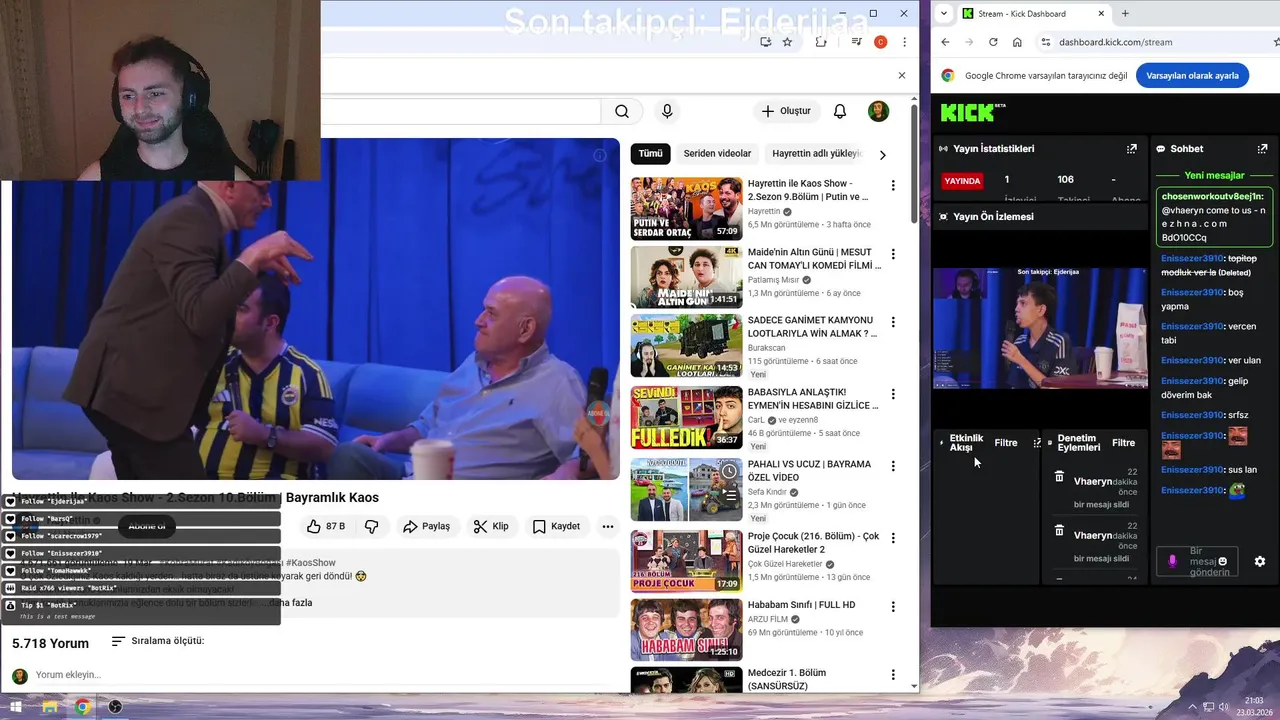This screenshot has width=1280, height=720.
Task: Open the Chrome three-dot menu in YouTube window
Action: point(904,42)
